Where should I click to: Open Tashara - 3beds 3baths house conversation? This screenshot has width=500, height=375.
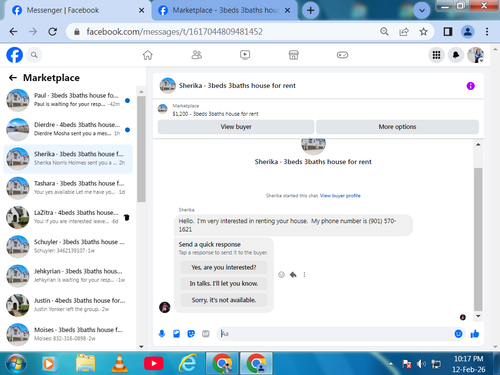[x=68, y=188]
